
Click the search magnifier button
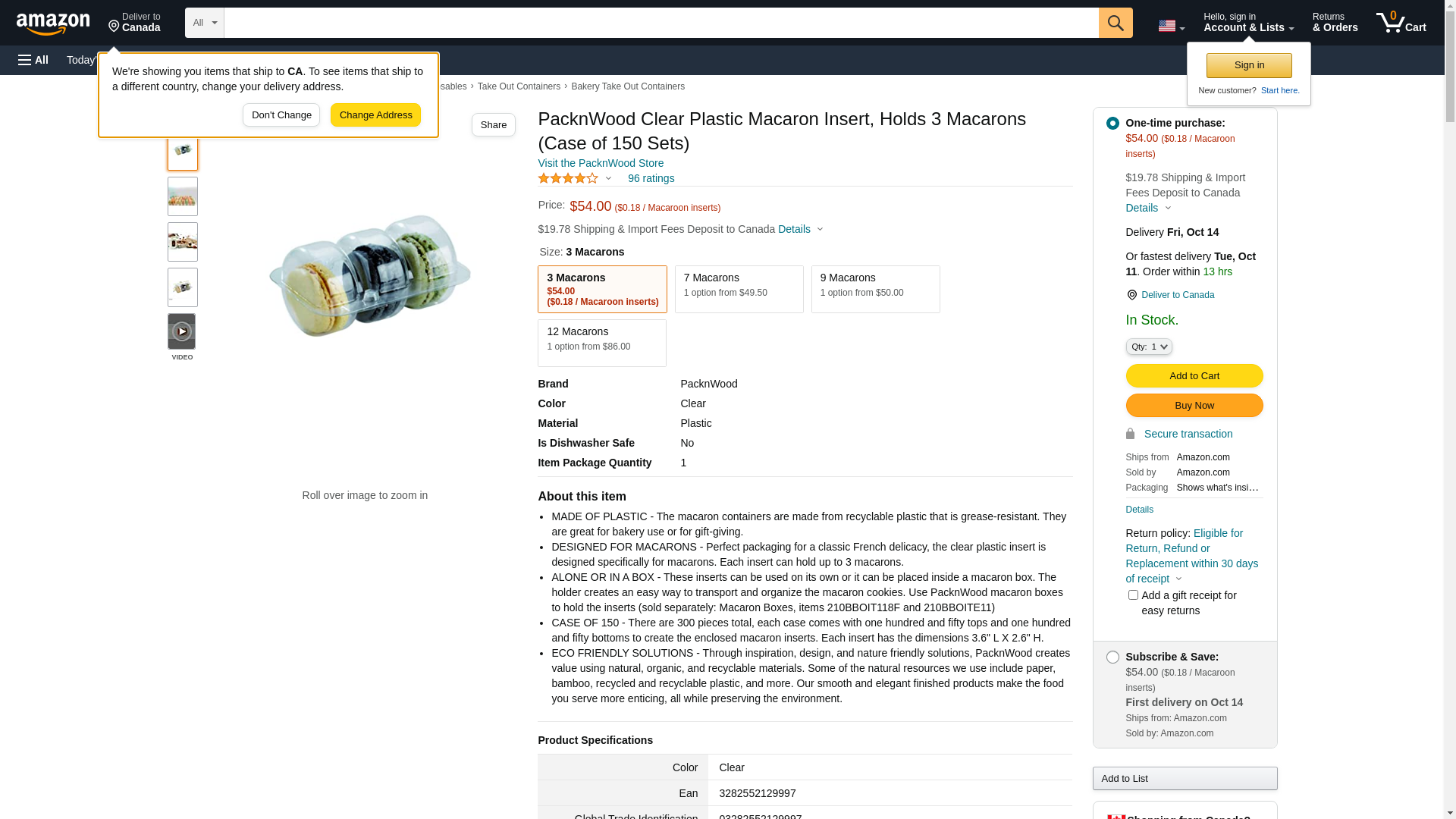click(1115, 23)
